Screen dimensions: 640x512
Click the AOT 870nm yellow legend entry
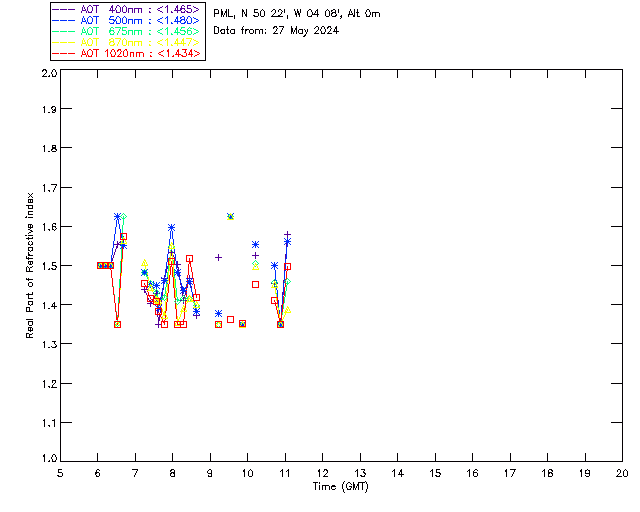127,42
